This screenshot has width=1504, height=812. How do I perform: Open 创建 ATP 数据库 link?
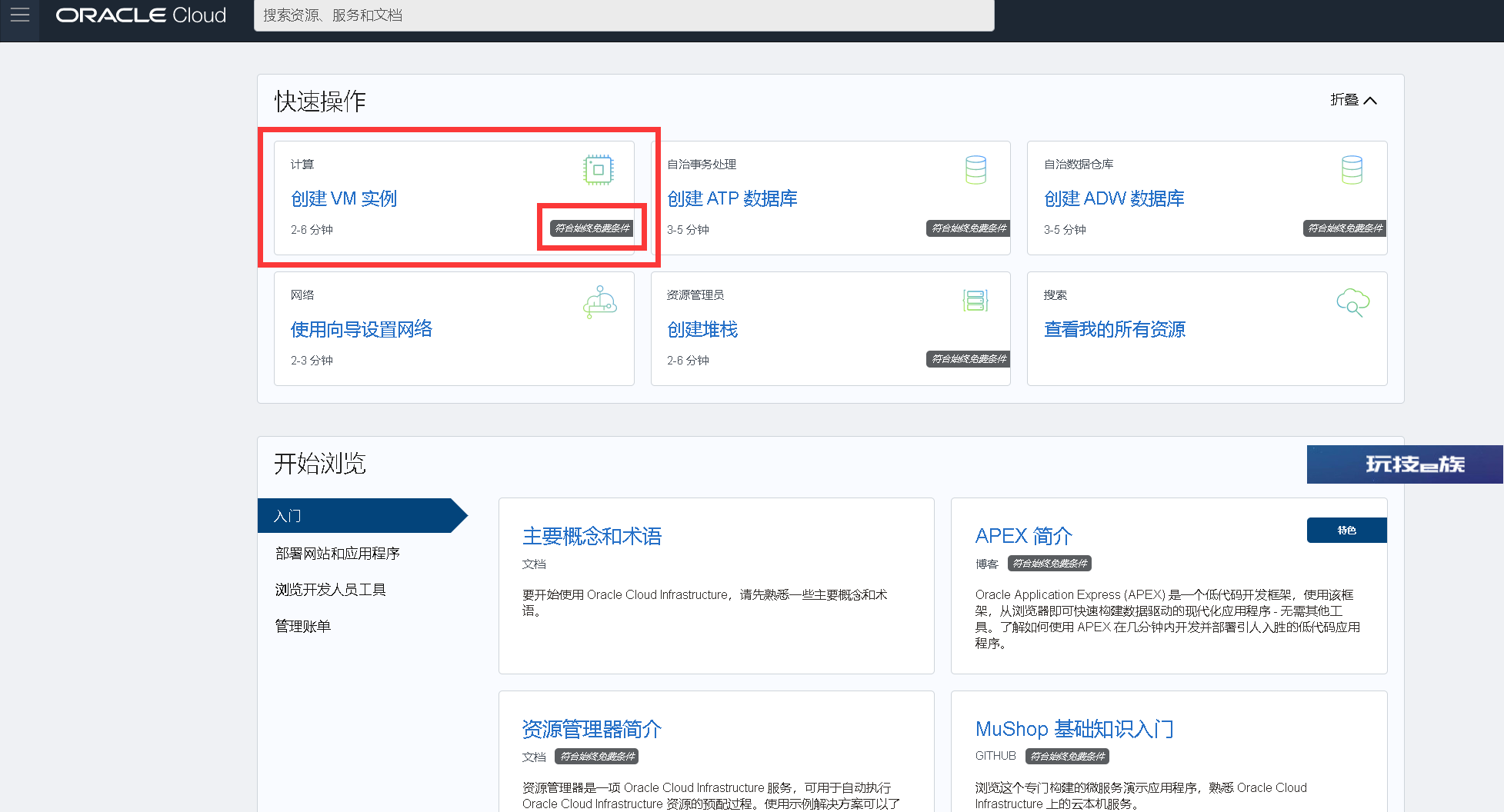[x=732, y=199]
